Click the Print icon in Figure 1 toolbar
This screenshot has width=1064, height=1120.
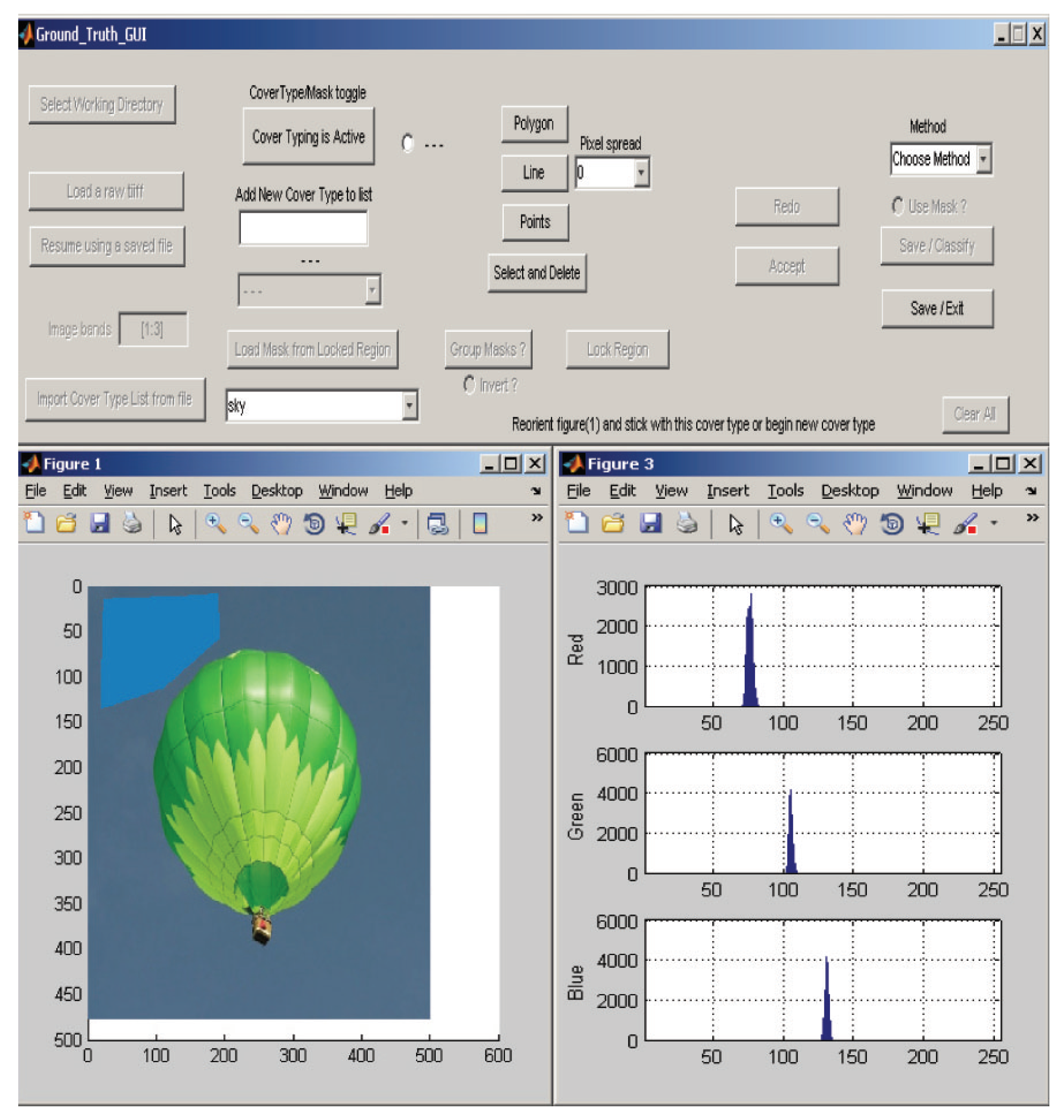point(131,525)
